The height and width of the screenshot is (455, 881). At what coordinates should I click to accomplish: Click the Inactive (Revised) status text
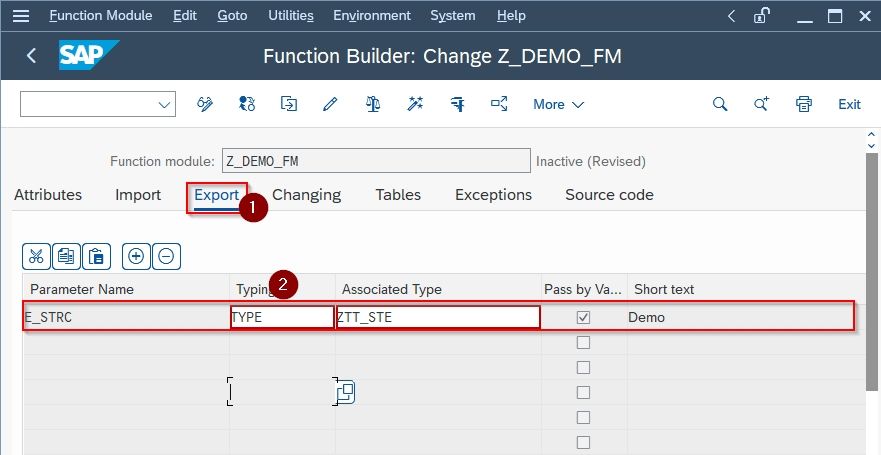(x=591, y=161)
